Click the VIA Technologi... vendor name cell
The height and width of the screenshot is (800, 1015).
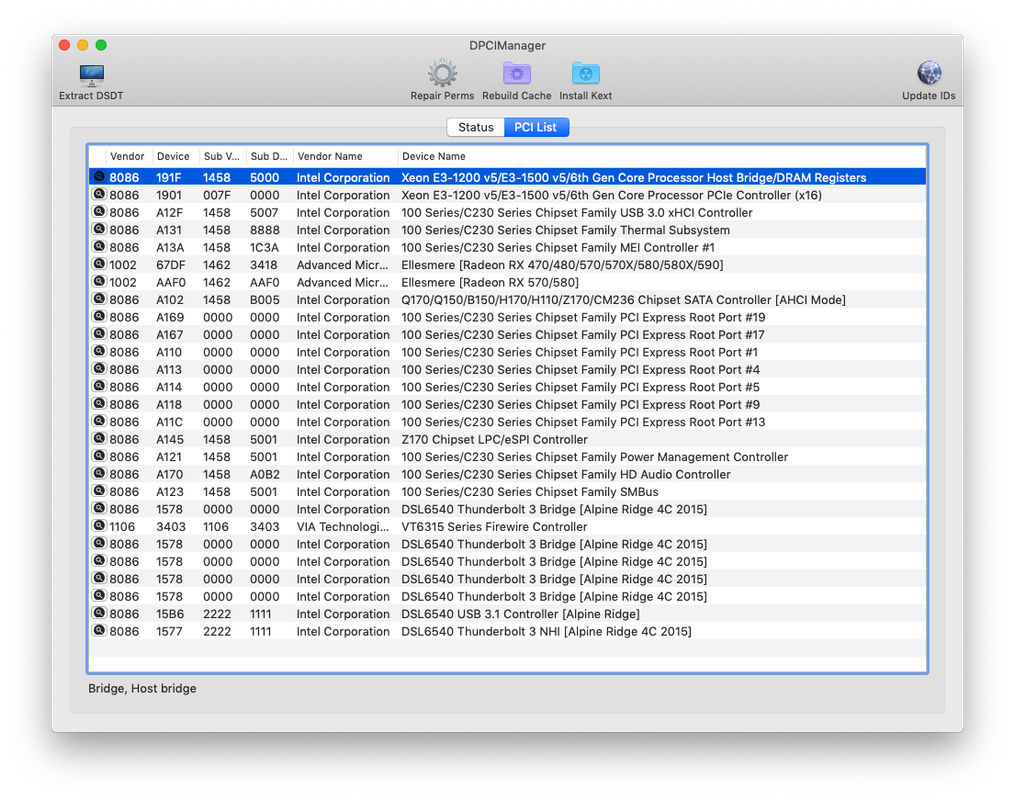(x=343, y=527)
